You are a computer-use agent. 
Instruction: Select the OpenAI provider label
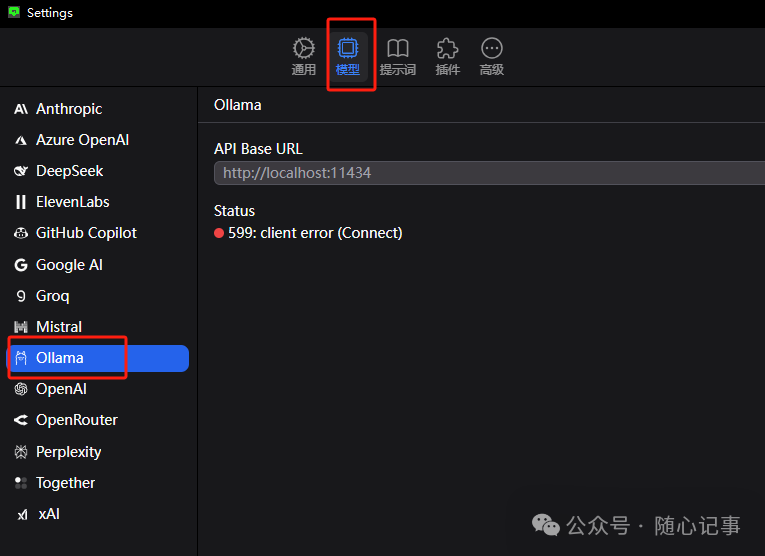point(61,389)
